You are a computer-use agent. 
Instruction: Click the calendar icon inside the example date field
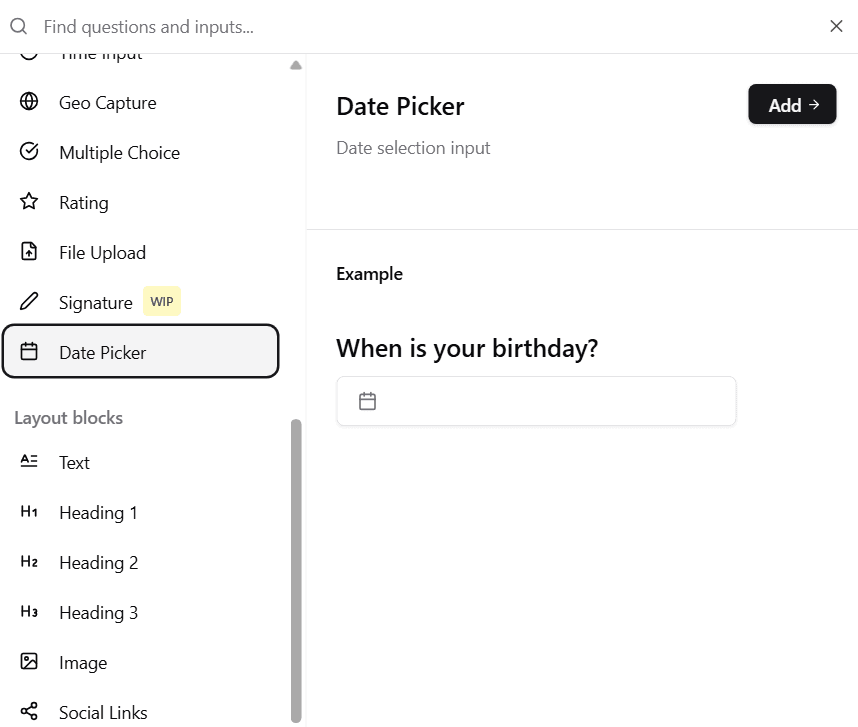click(x=367, y=399)
